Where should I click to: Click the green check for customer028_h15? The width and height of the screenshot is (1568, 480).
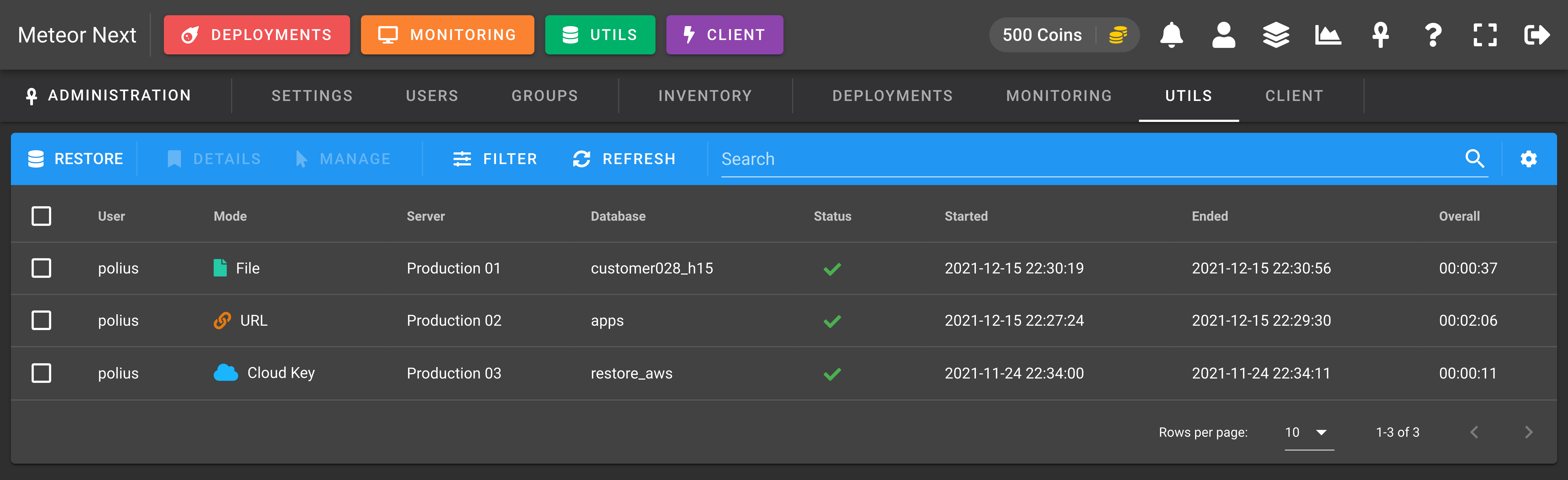pyautogui.click(x=832, y=268)
